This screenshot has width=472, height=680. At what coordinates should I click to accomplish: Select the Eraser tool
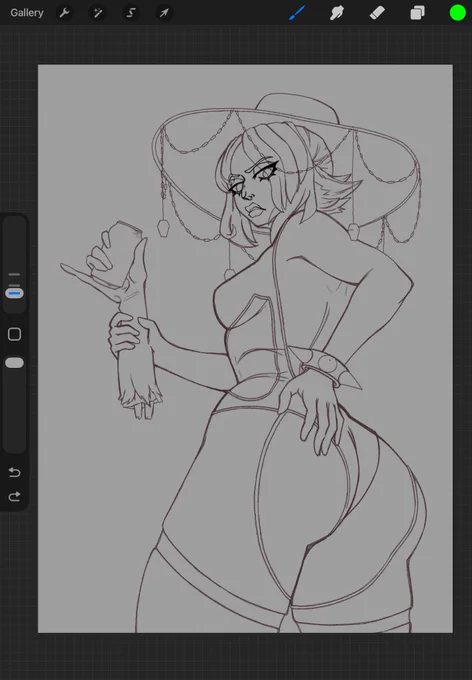(x=377, y=13)
